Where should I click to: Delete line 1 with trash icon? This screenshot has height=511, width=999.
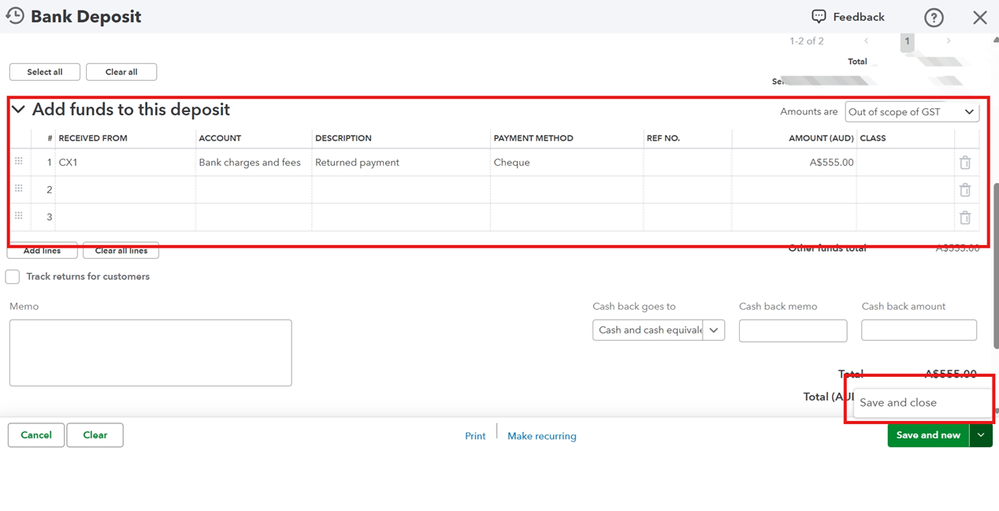pos(965,163)
